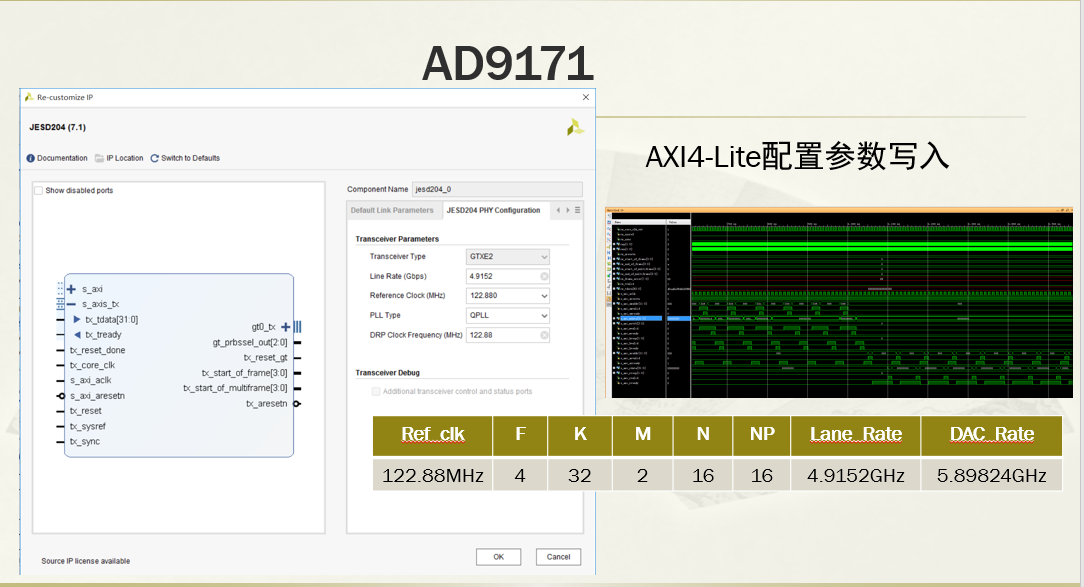
Task: Open the IP Location folder icon
Action: coord(100,158)
